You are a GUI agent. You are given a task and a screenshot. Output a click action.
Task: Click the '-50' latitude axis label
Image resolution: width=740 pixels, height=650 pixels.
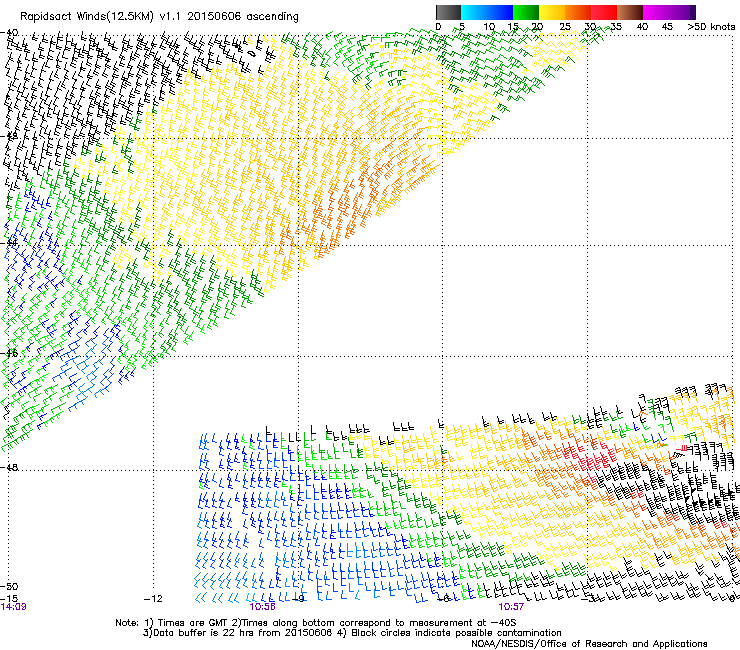[x=9, y=587]
